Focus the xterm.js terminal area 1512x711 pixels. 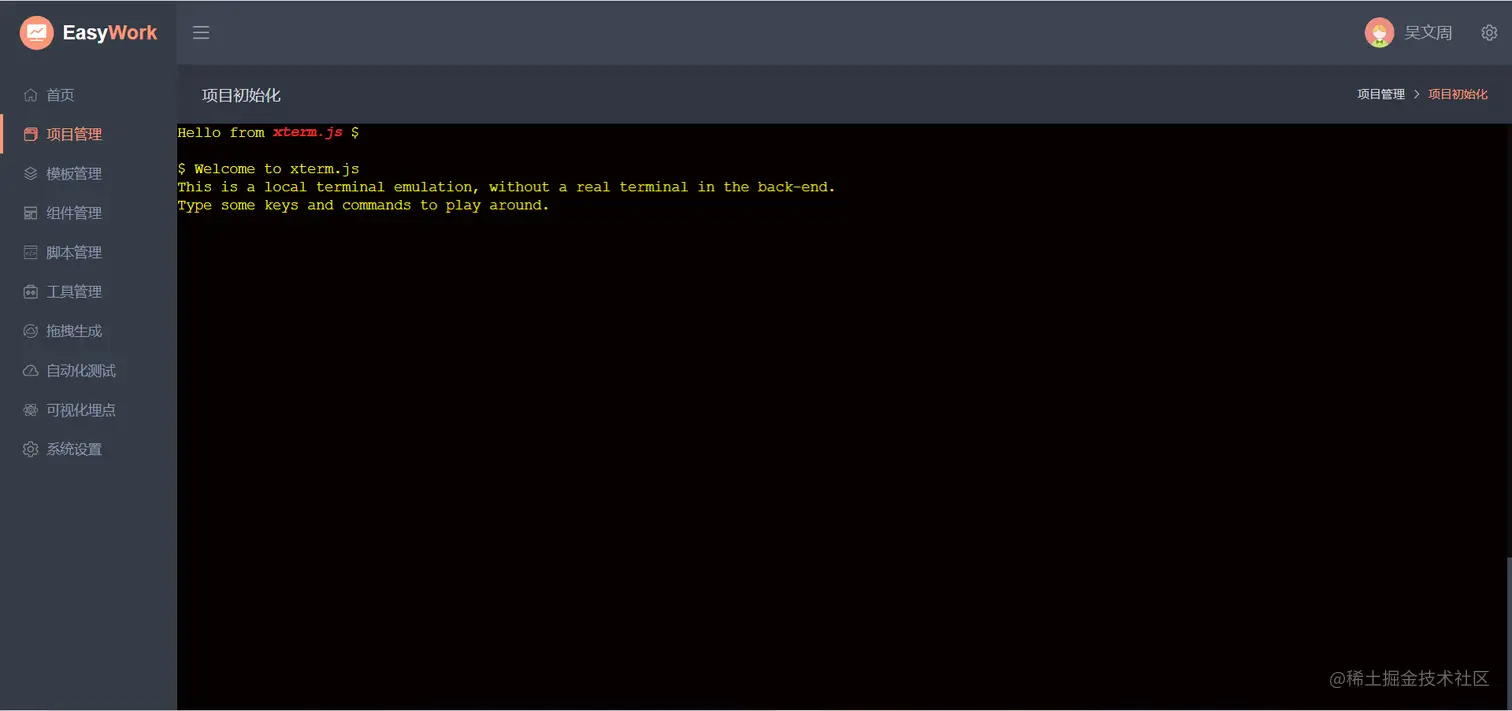[840, 417]
